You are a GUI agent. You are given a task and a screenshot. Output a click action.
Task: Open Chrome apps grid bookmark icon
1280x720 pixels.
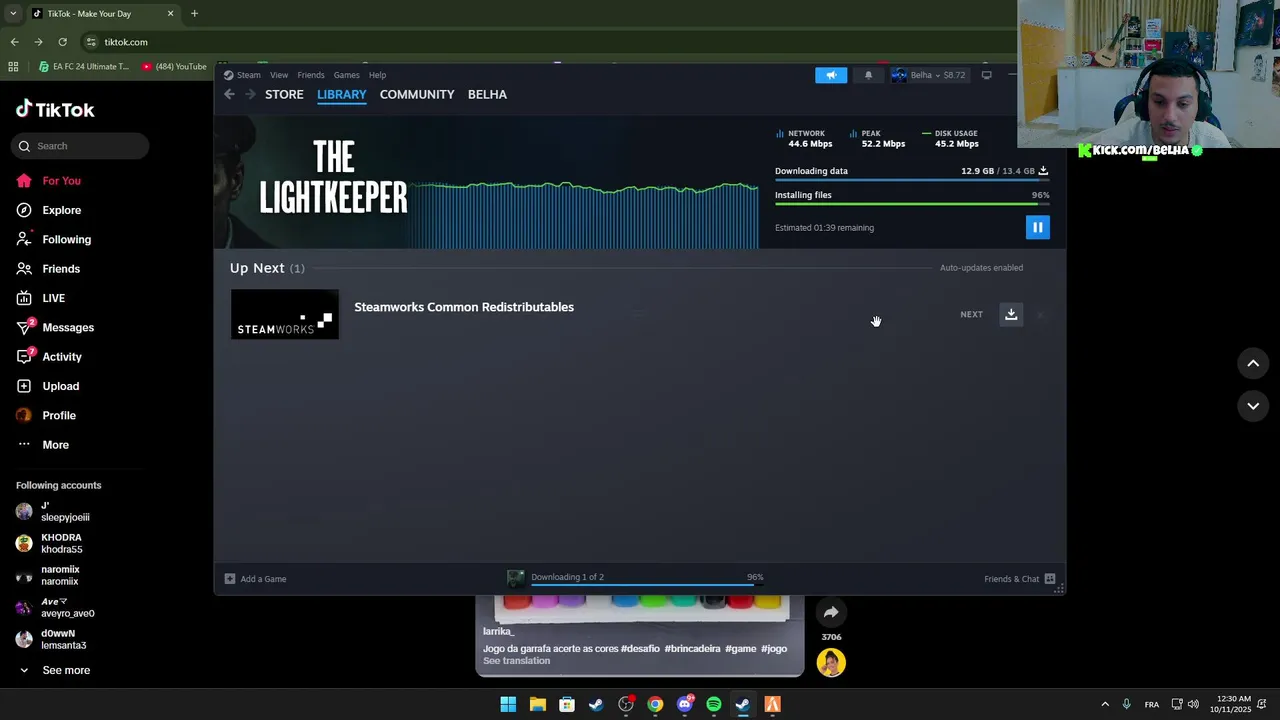point(13,67)
